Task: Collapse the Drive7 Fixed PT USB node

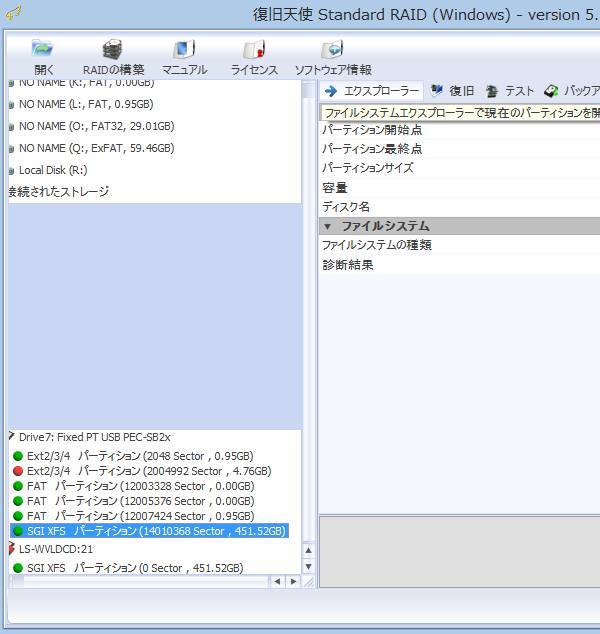Action: [11, 437]
